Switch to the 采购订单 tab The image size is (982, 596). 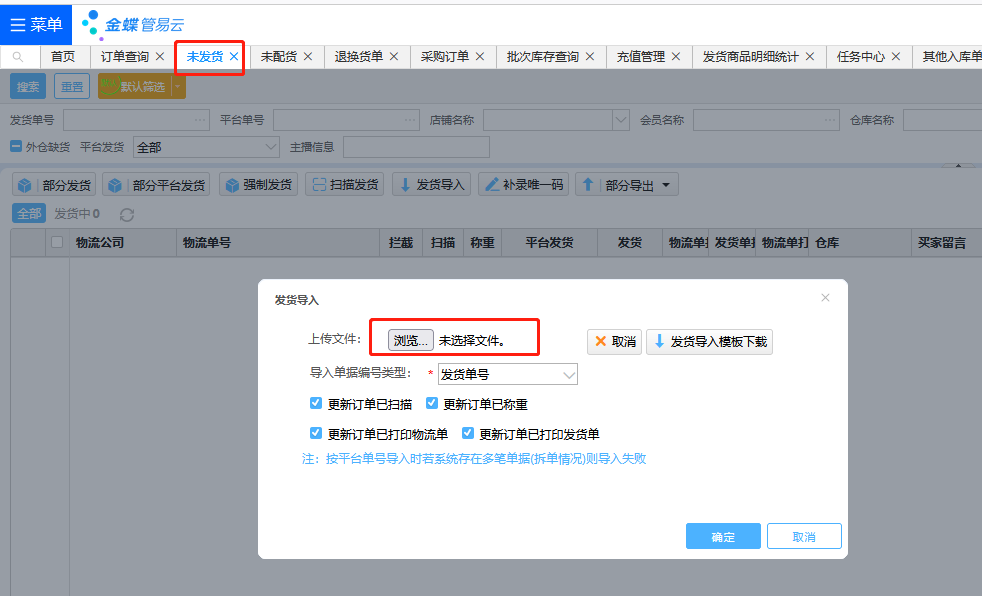tap(444, 57)
